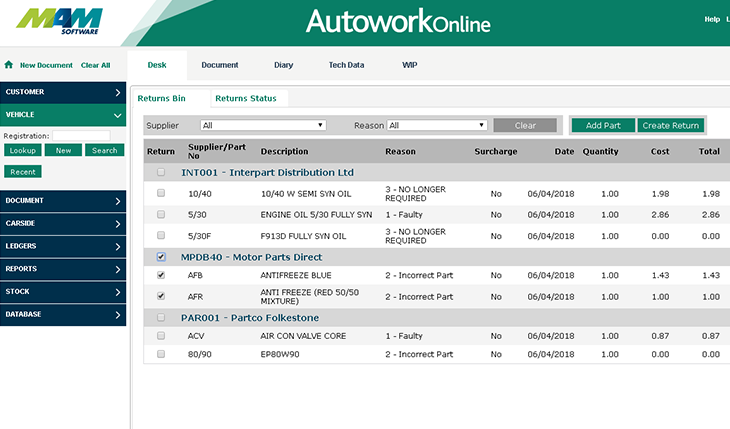The image size is (730, 429).
Task: Click the Clear All link
Action: [95, 65]
